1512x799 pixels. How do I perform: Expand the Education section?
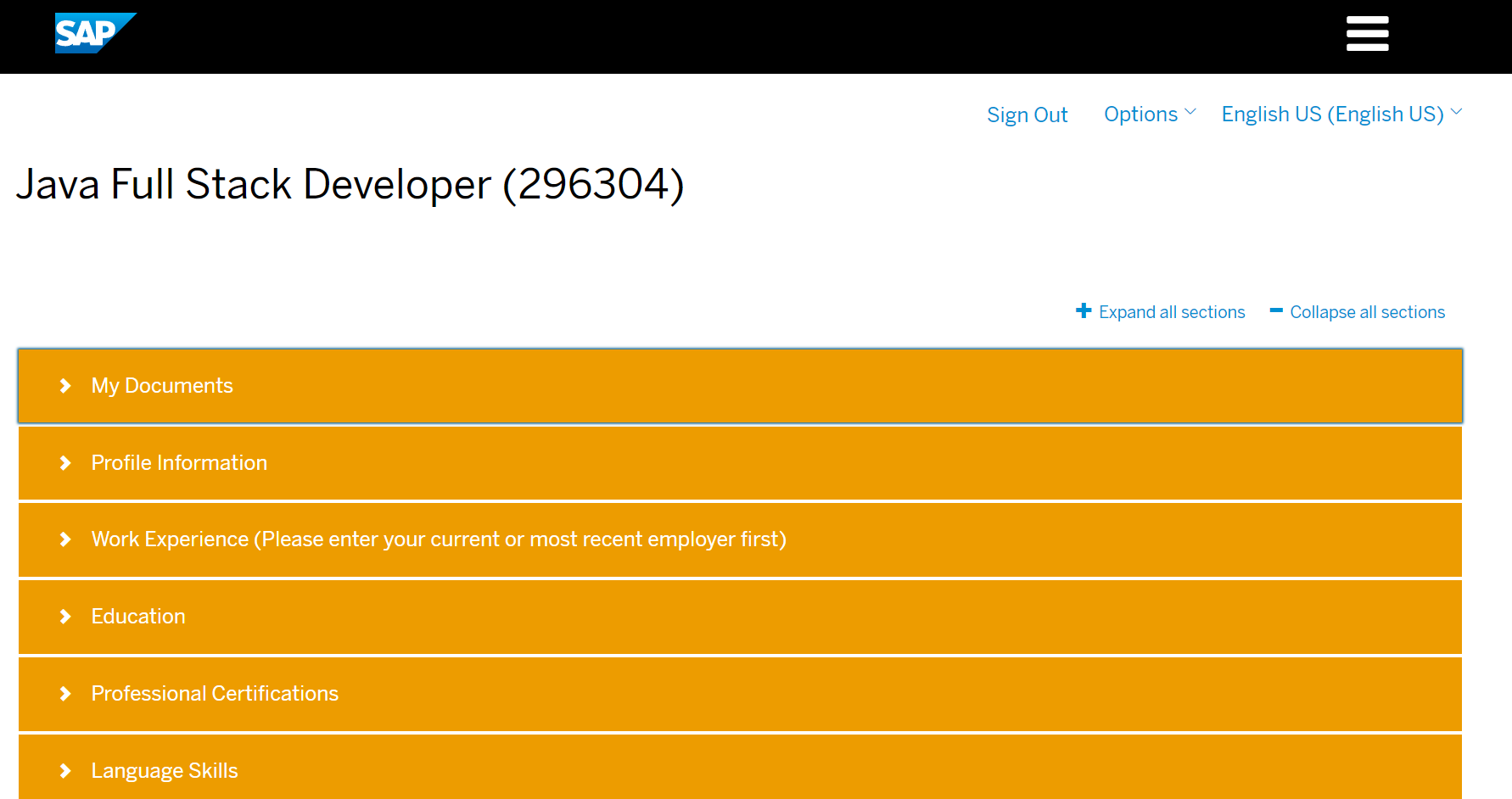click(x=740, y=617)
